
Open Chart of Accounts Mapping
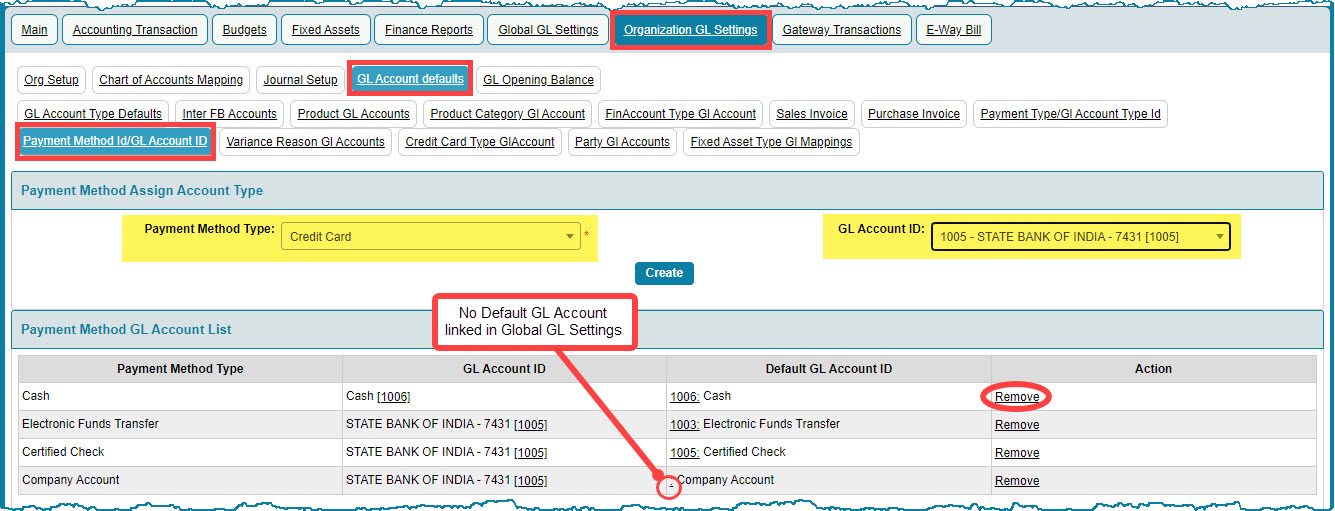(171, 80)
